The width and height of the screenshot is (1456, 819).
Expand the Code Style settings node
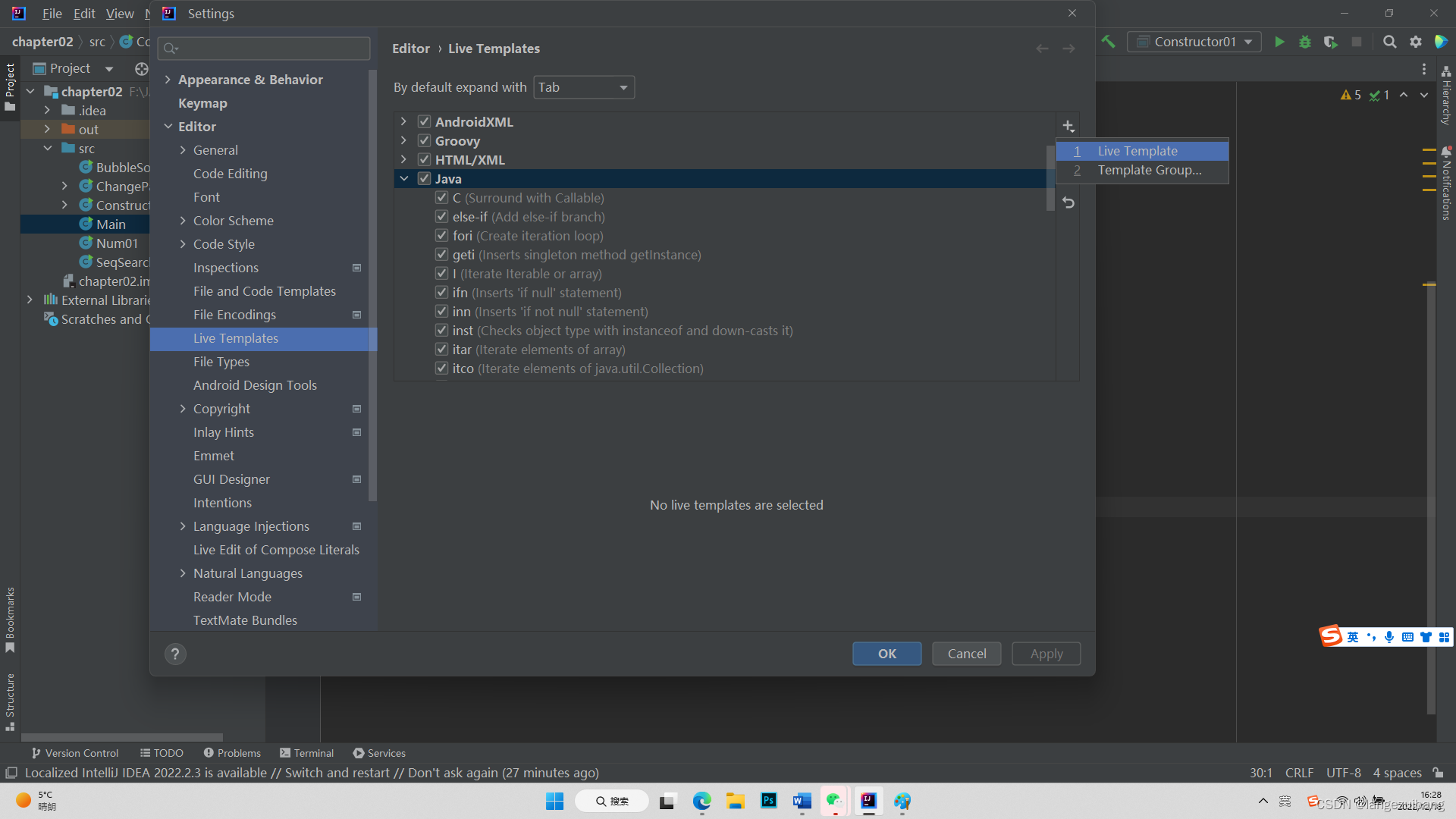click(x=183, y=244)
